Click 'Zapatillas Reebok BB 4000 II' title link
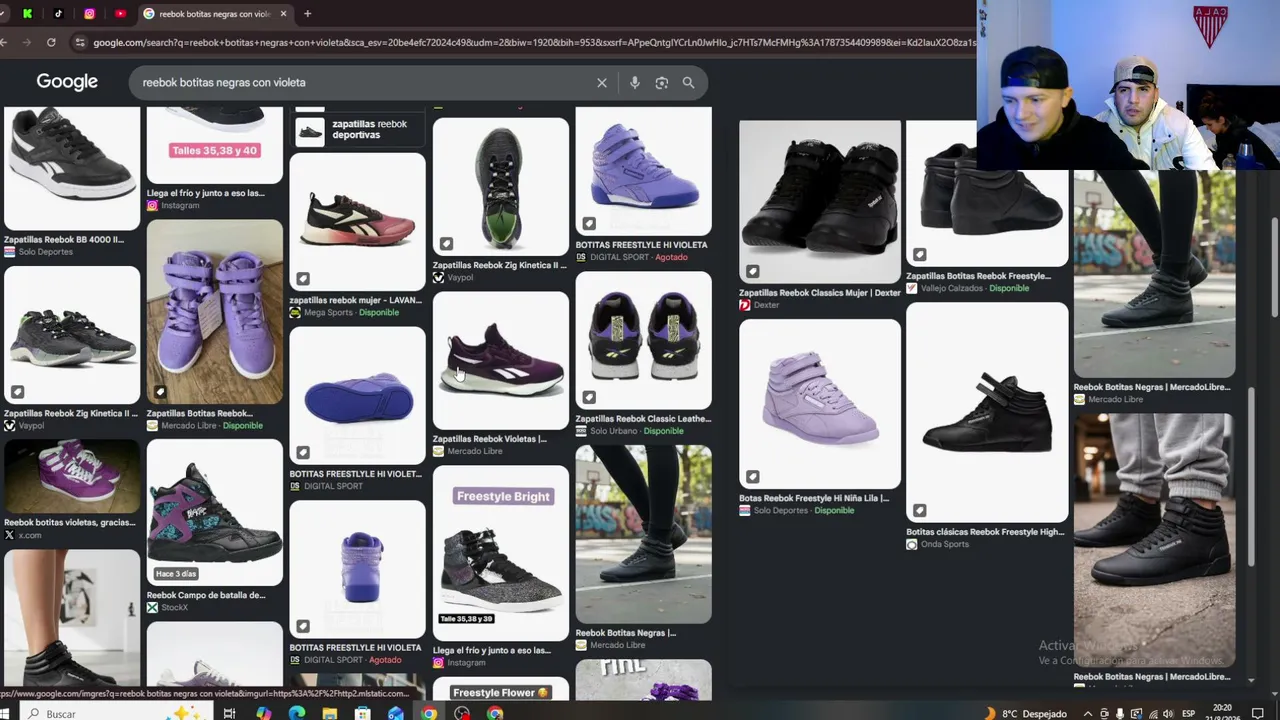The width and height of the screenshot is (1280, 720). point(64,240)
